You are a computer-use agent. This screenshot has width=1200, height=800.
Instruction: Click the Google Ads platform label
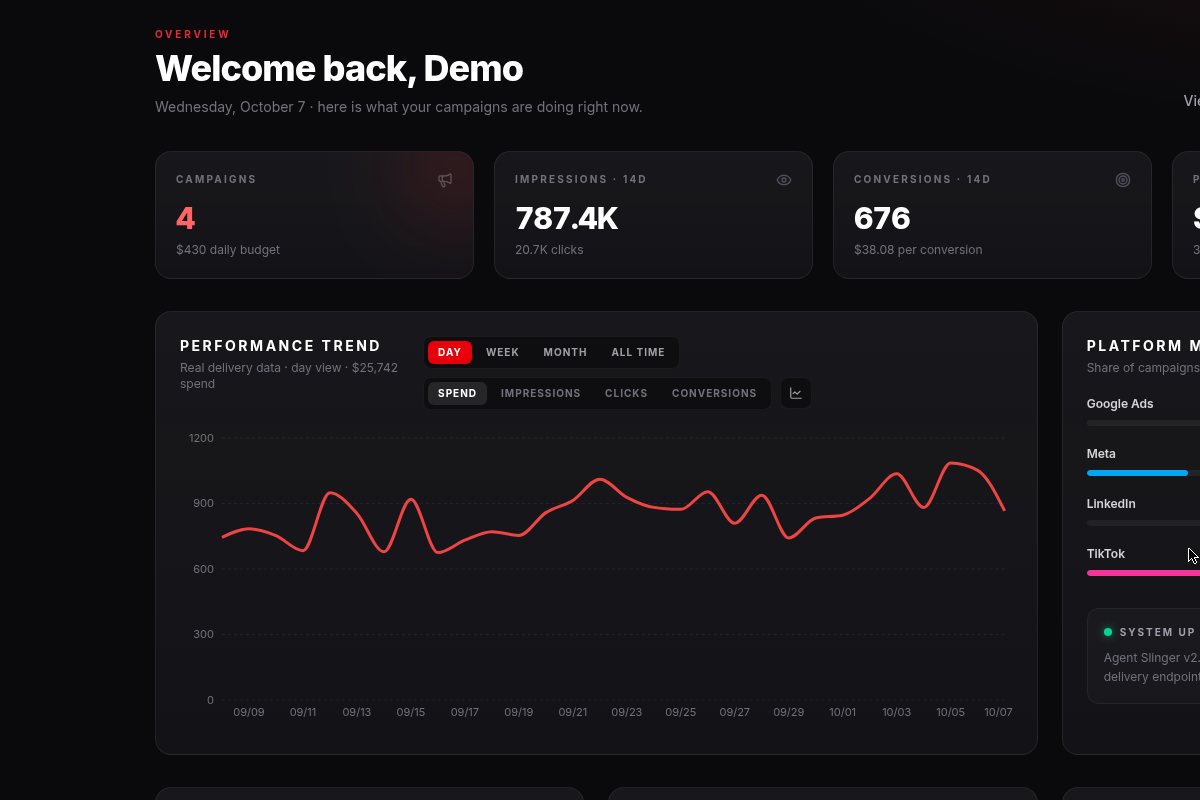(x=1120, y=404)
